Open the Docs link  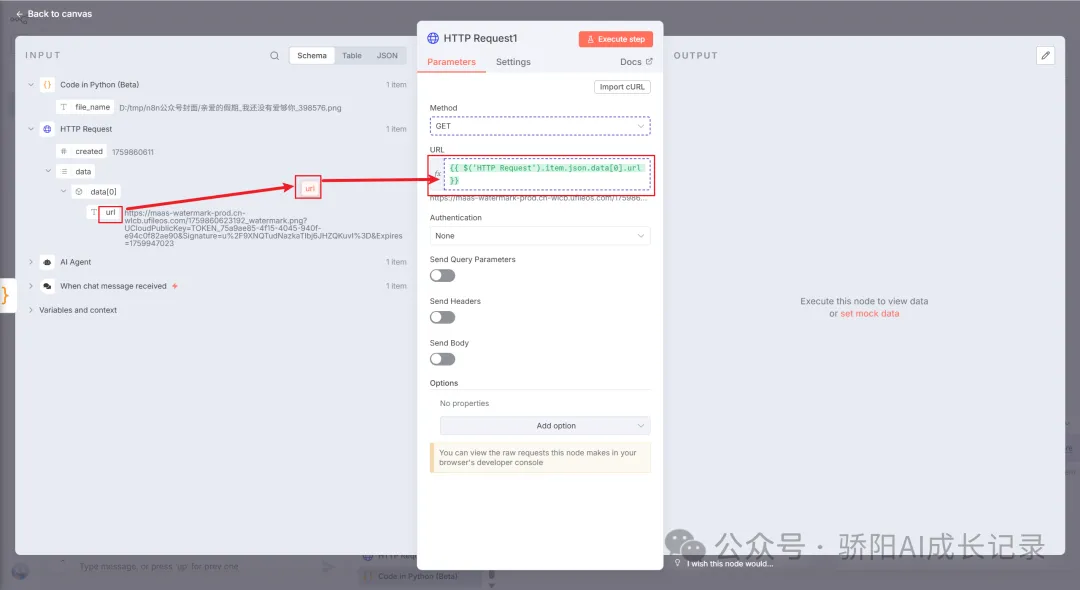click(x=636, y=62)
